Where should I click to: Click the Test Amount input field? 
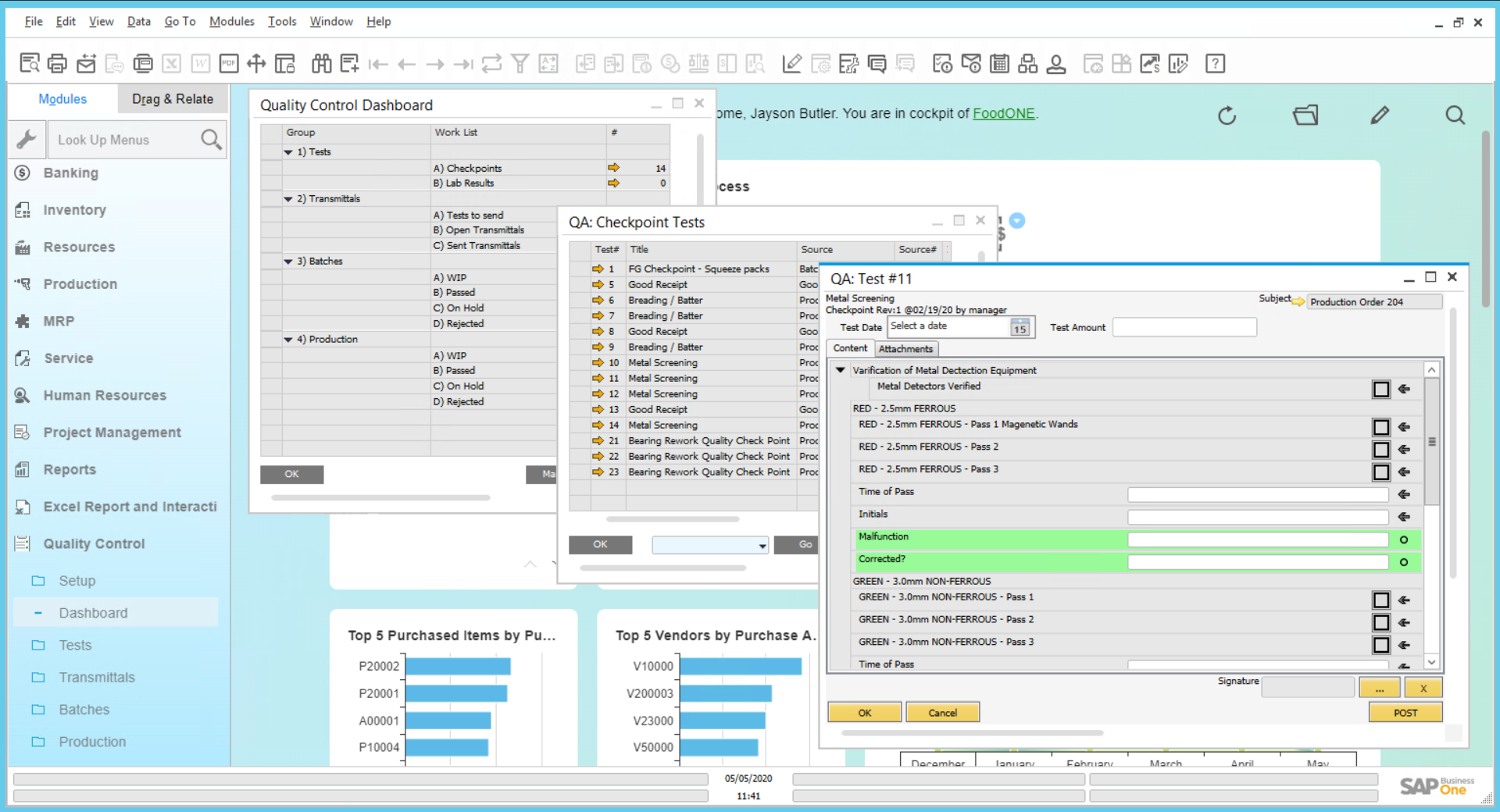pos(1184,327)
